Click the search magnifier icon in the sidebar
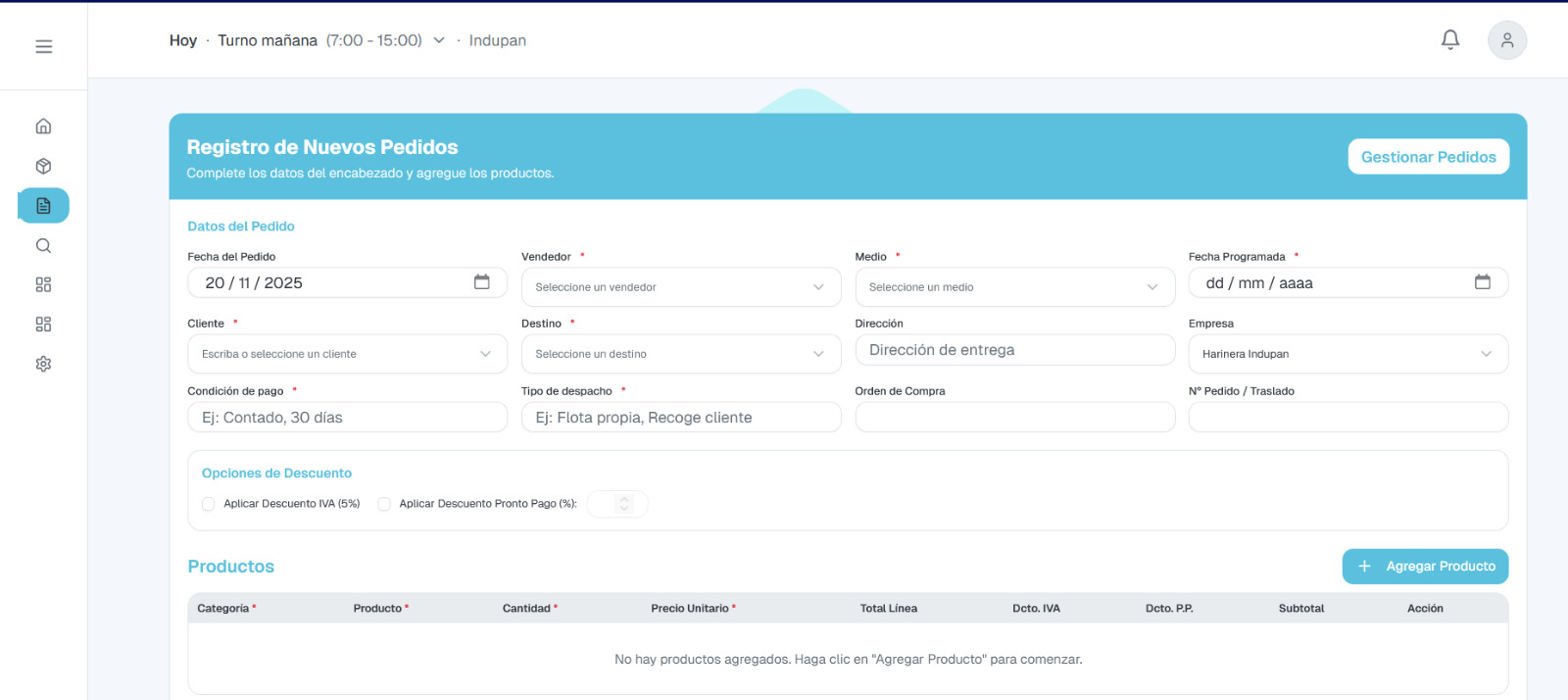Viewport: 1568px width, 700px height. point(43,246)
